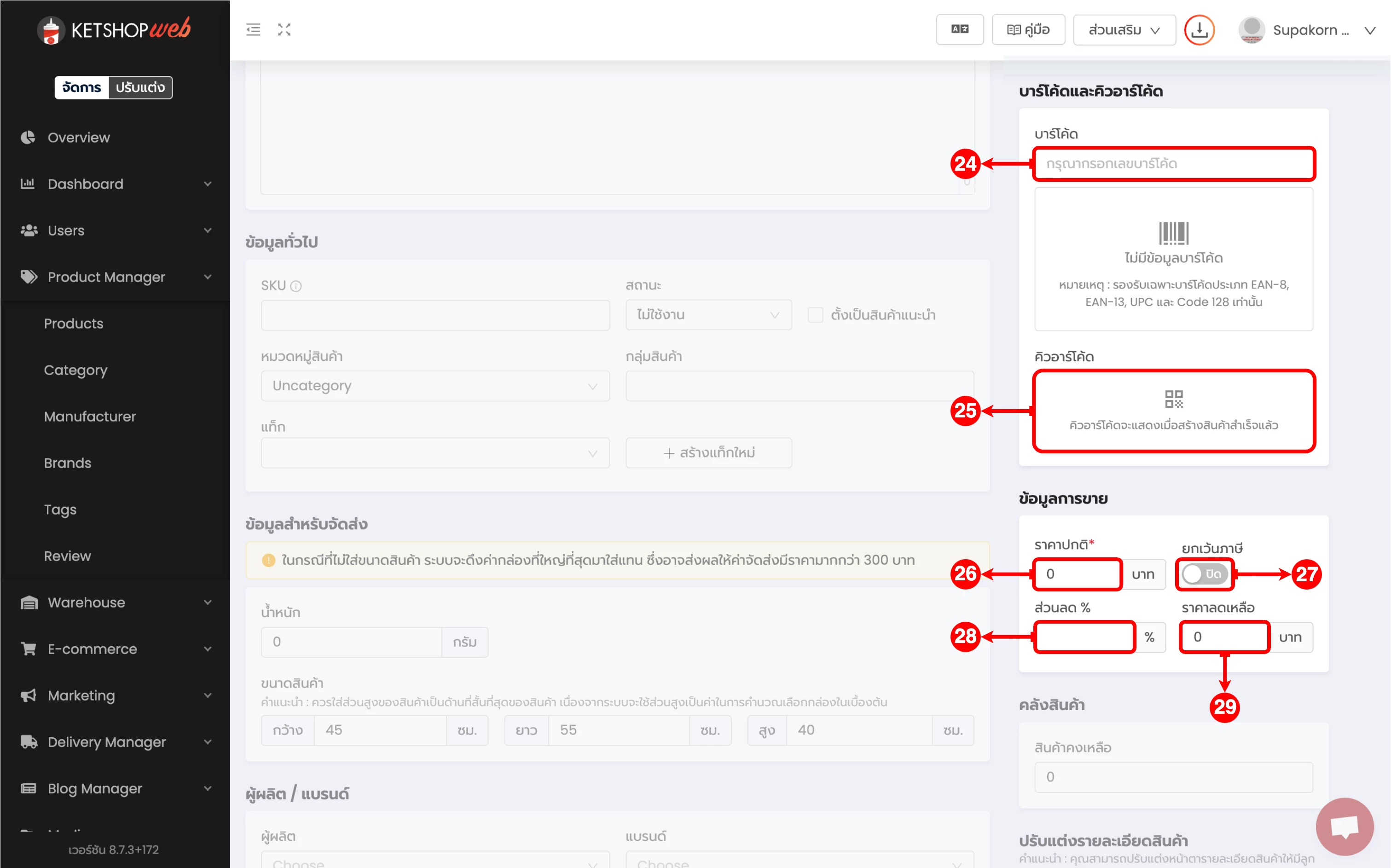
Task: Open Products submenu item
Action: click(74, 323)
